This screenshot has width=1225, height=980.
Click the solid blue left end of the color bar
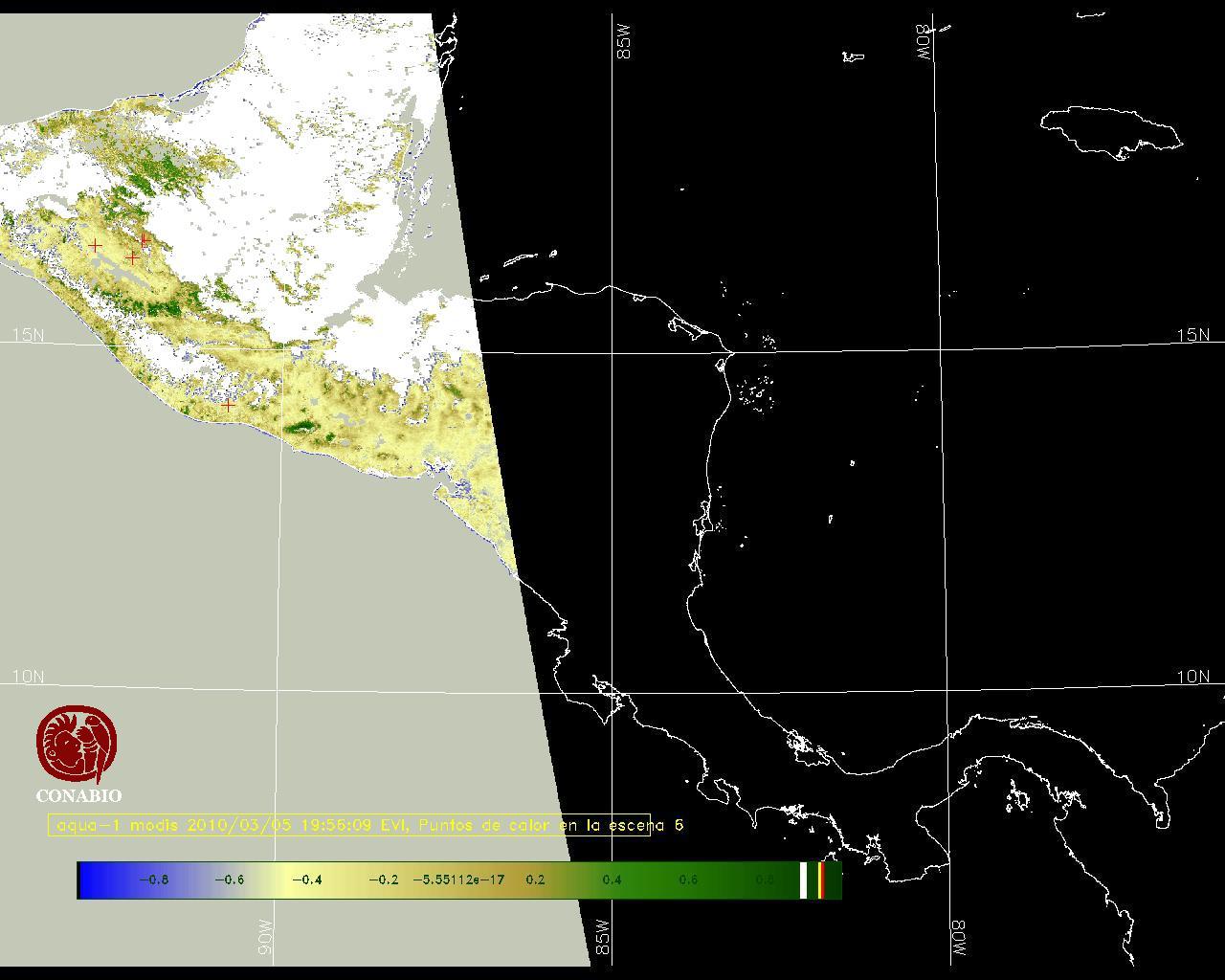click(93, 880)
